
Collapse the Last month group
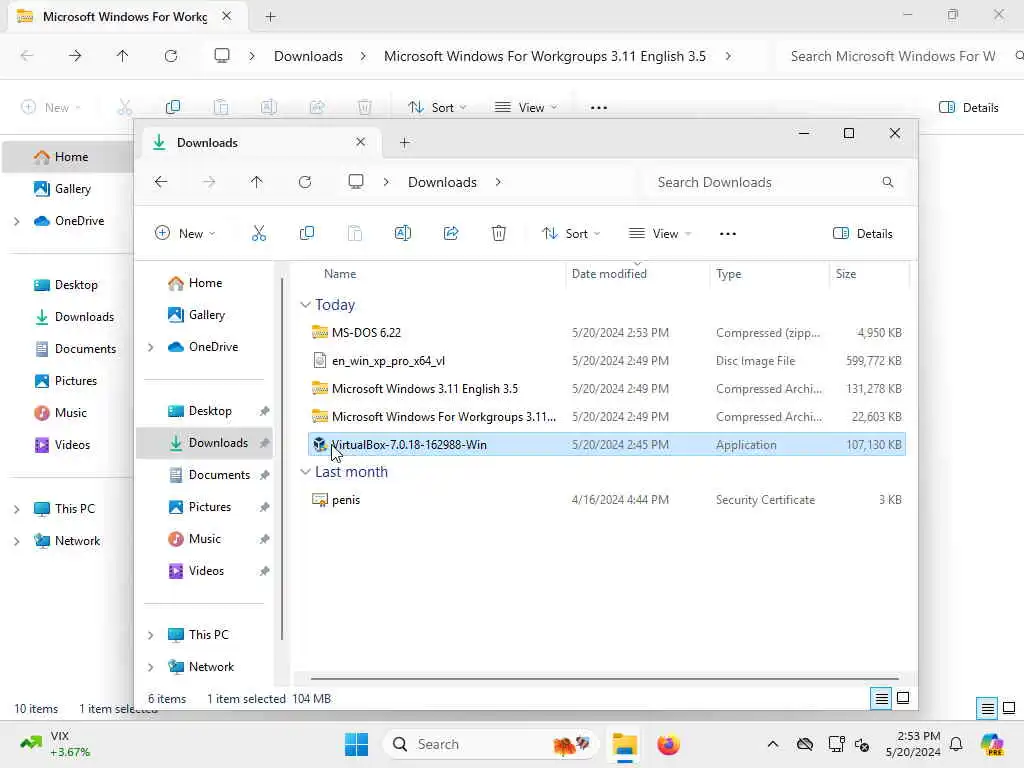pos(305,472)
